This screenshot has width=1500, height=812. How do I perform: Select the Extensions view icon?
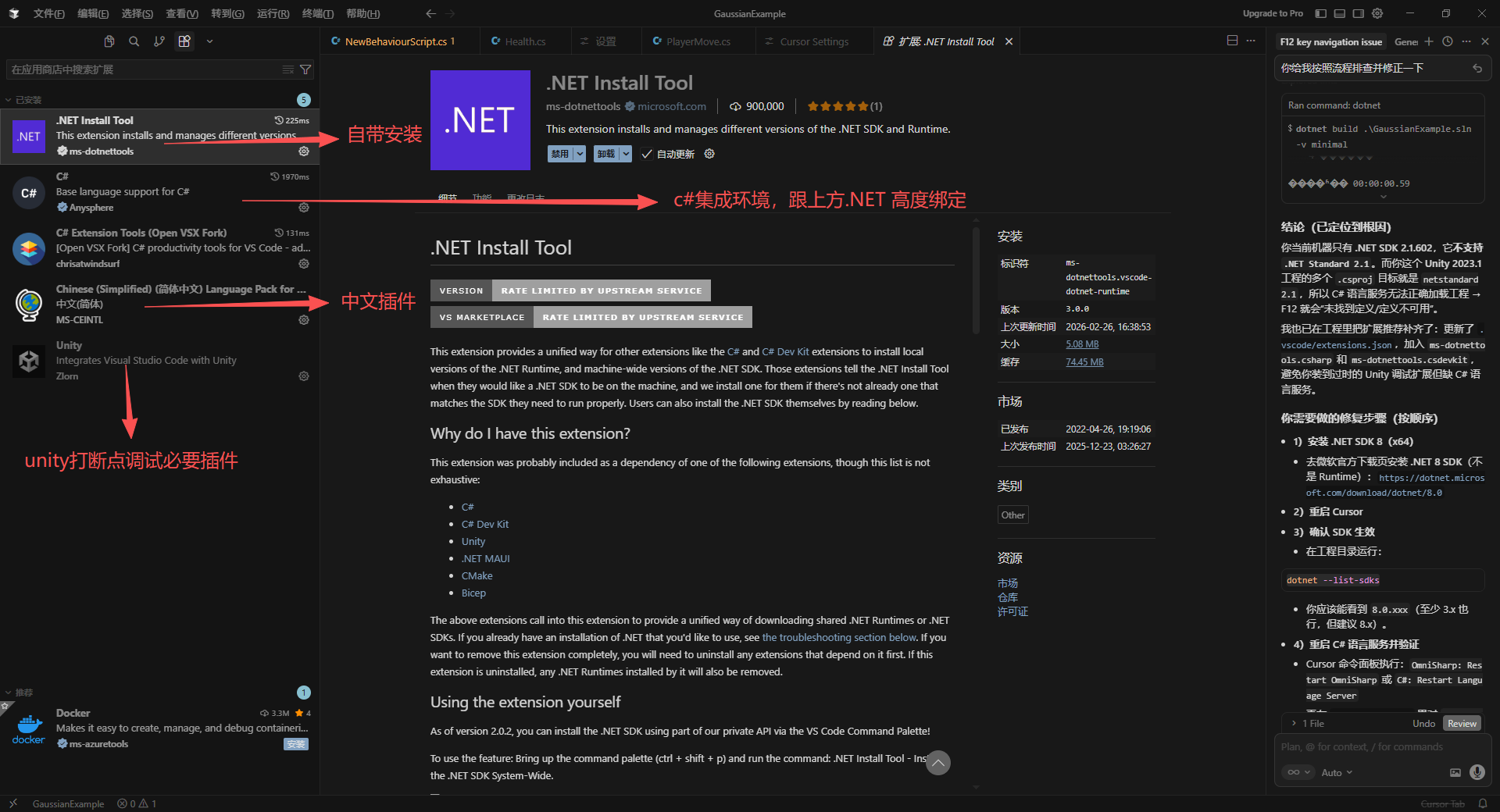coord(184,41)
